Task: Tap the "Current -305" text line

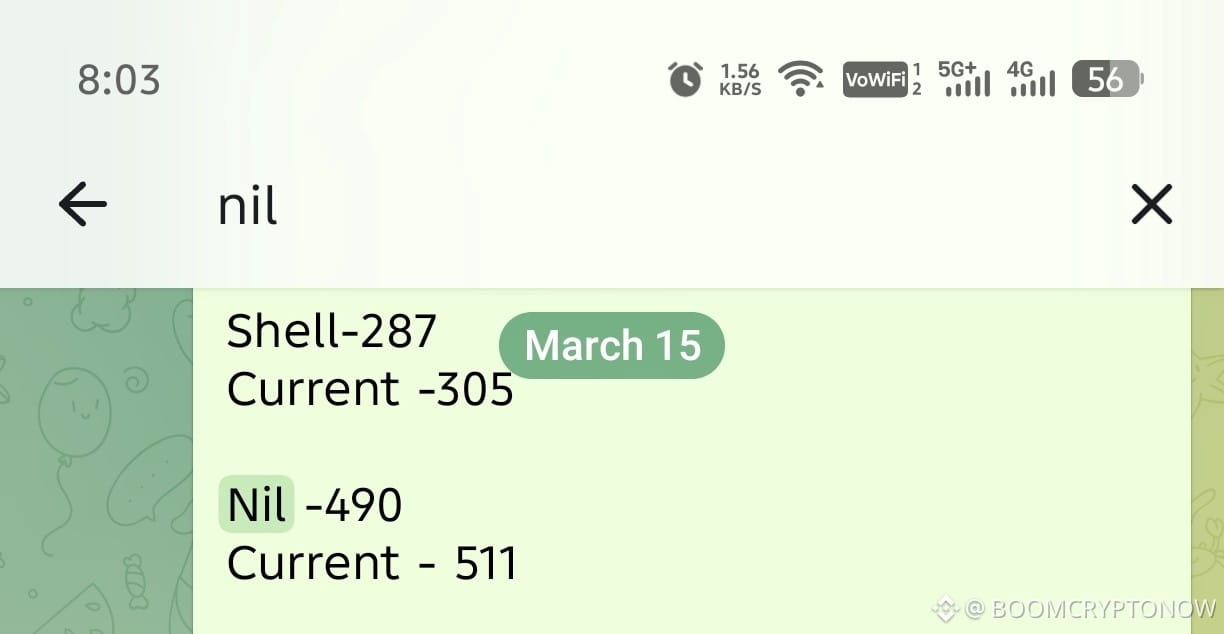Action: pos(370,389)
